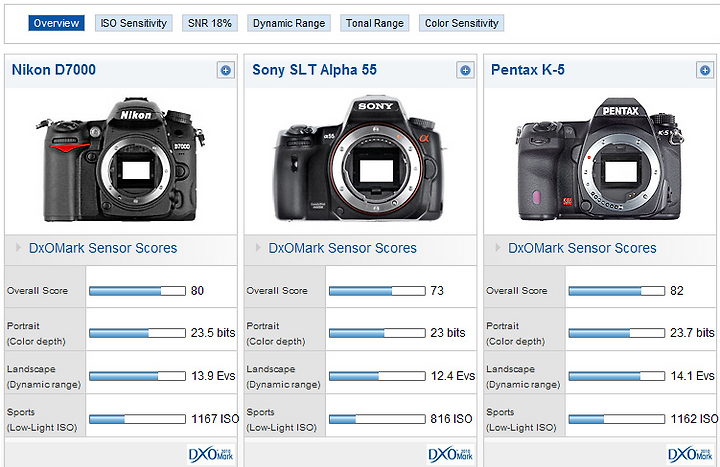
Task: Click the plus icon on Sony SLT Alpha 55 card
Action: (x=465, y=70)
